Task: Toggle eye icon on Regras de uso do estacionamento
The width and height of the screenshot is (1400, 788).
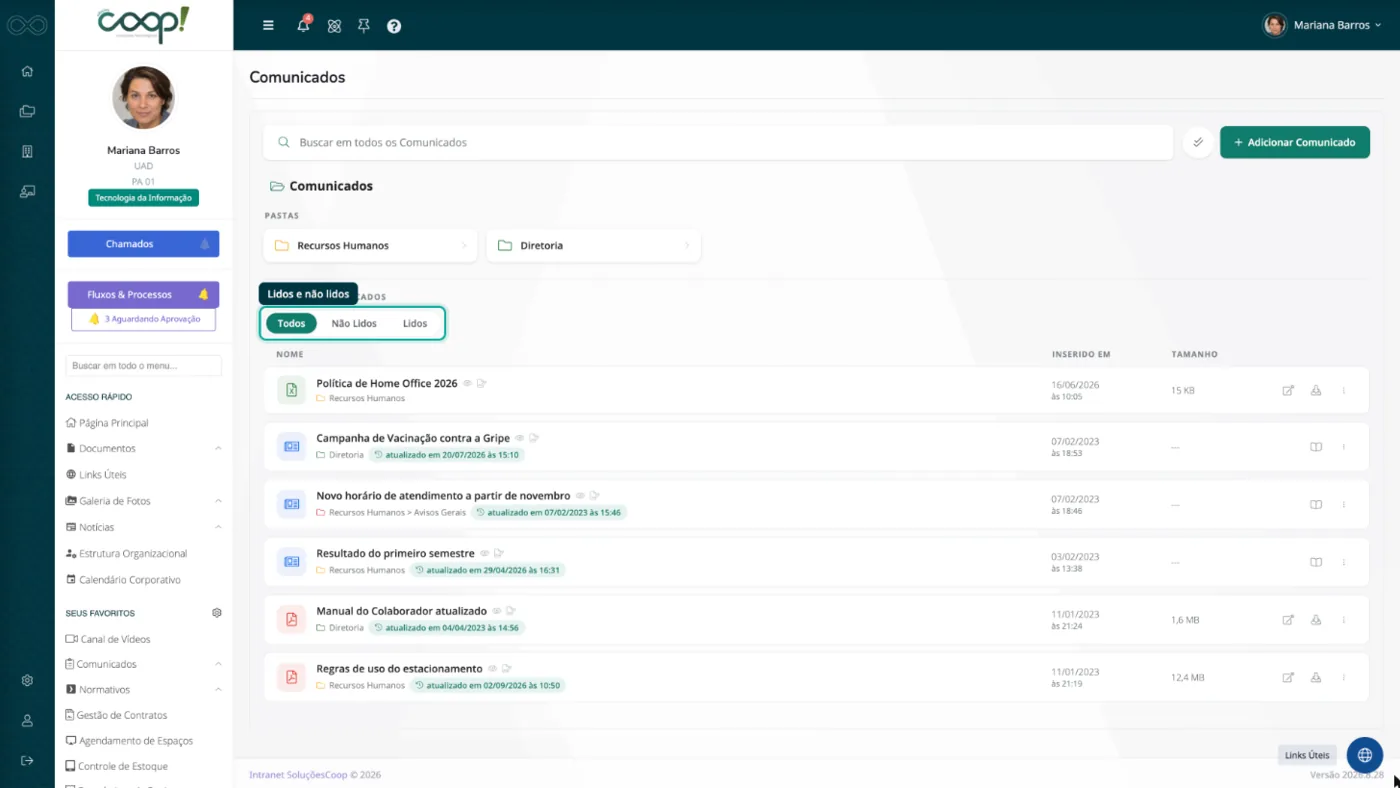Action: click(x=492, y=668)
